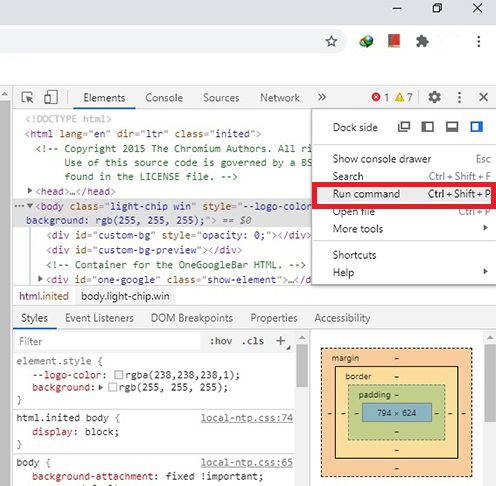The width and height of the screenshot is (496, 486).
Task: Click the yellow warning count indicator
Action: click(x=404, y=97)
